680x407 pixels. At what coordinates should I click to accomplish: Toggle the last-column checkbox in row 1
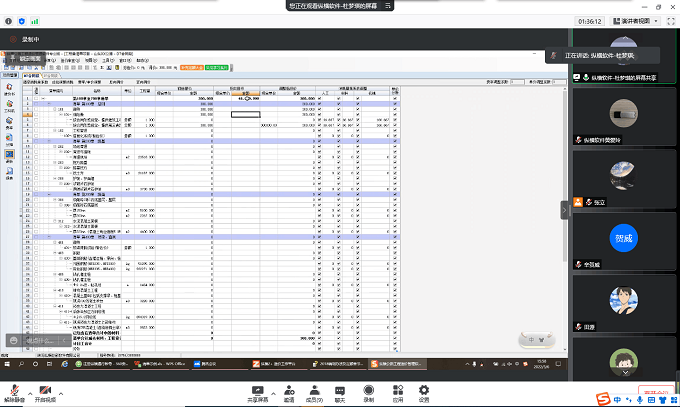click(x=396, y=99)
